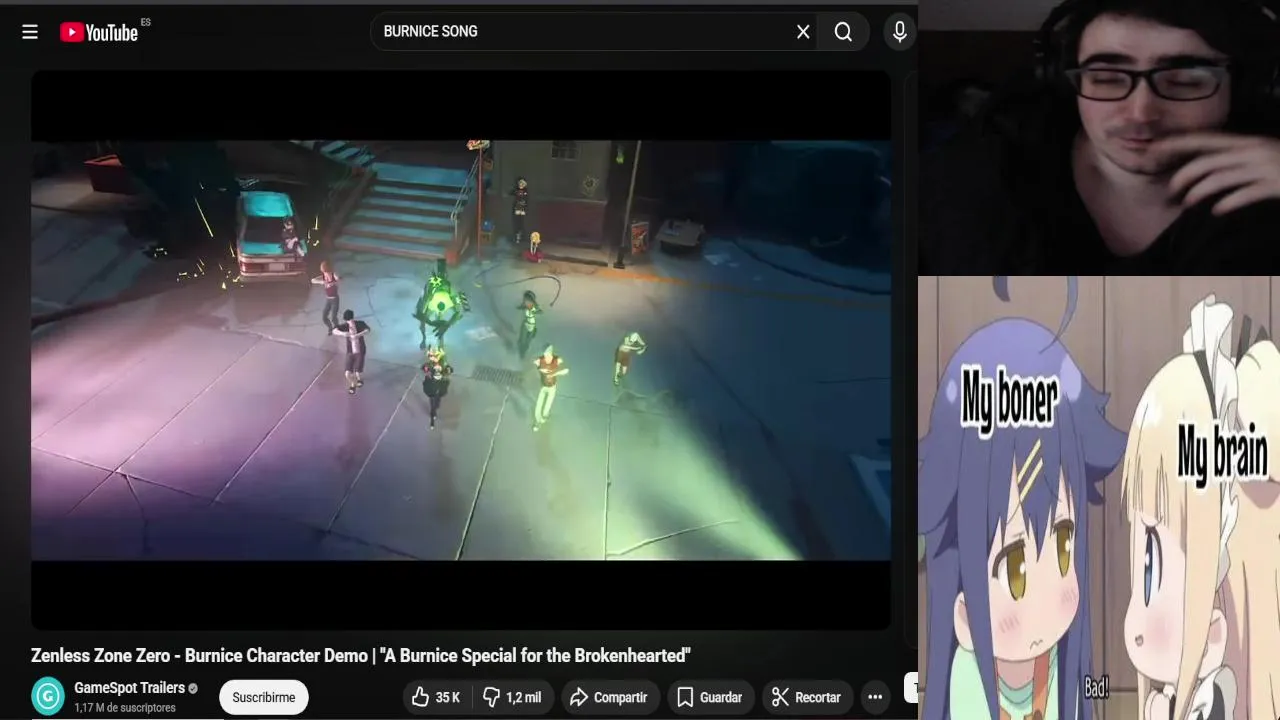Clear the search box with the X
Image resolution: width=1280 pixels, height=720 pixels.
pyautogui.click(x=803, y=32)
